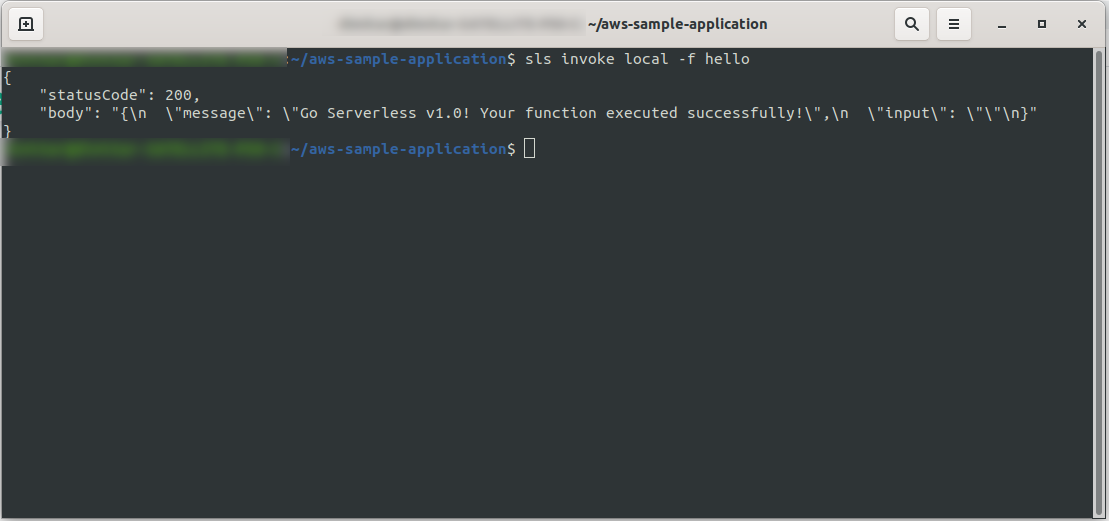This screenshot has width=1109, height=521.
Task: Close the terminal window
Action: point(1082,24)
